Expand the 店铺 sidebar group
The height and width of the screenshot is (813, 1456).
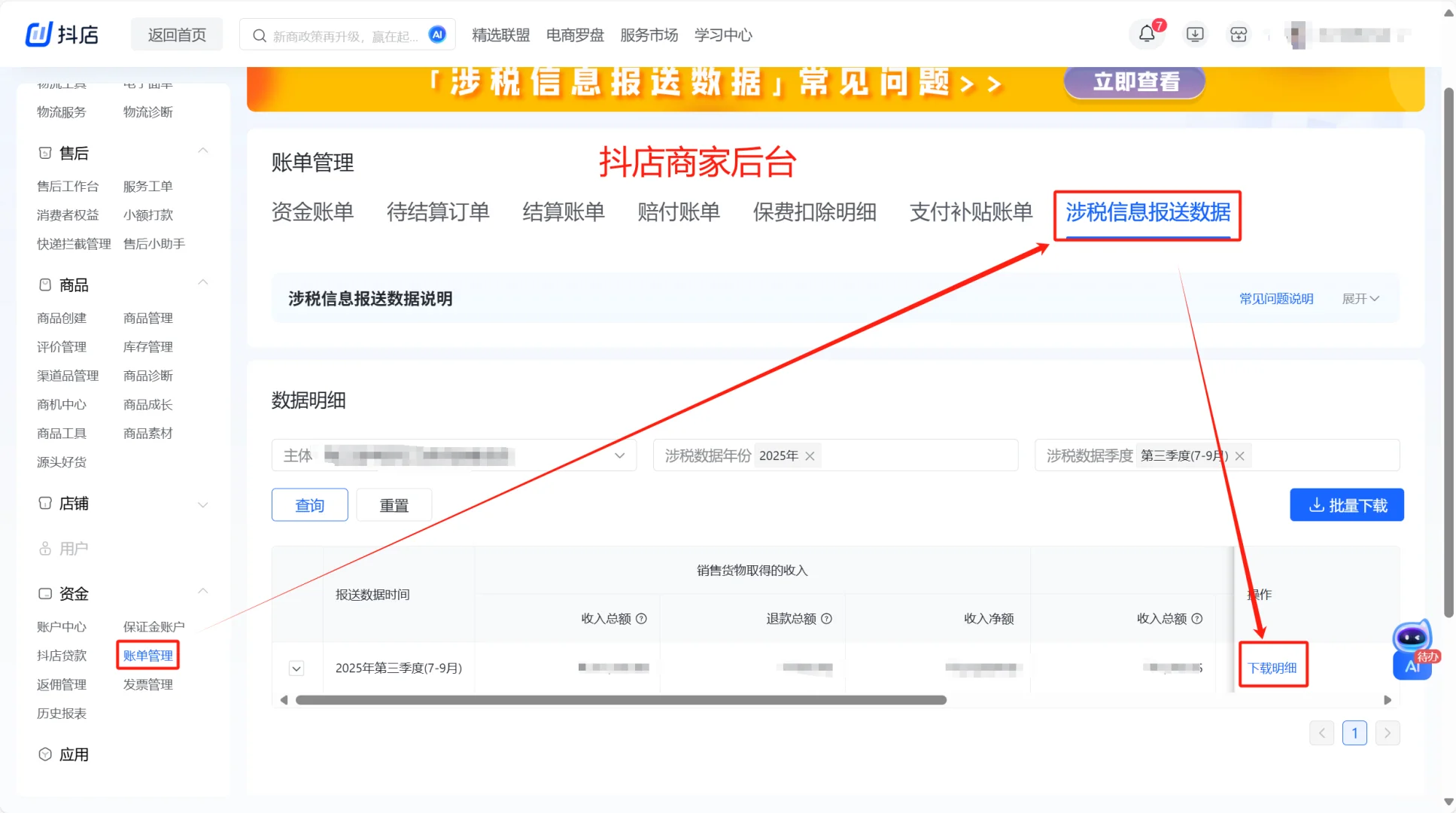[202, 504]
